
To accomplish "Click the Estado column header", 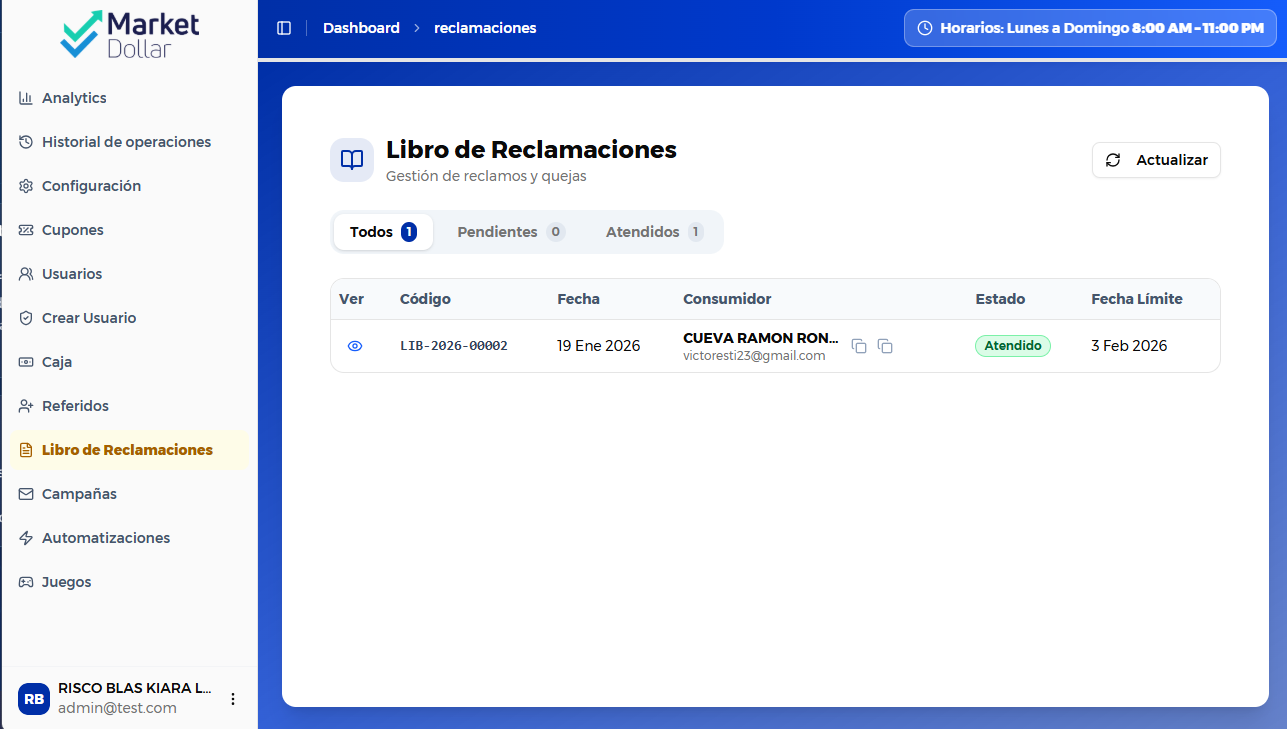I will coord(1000,299).
